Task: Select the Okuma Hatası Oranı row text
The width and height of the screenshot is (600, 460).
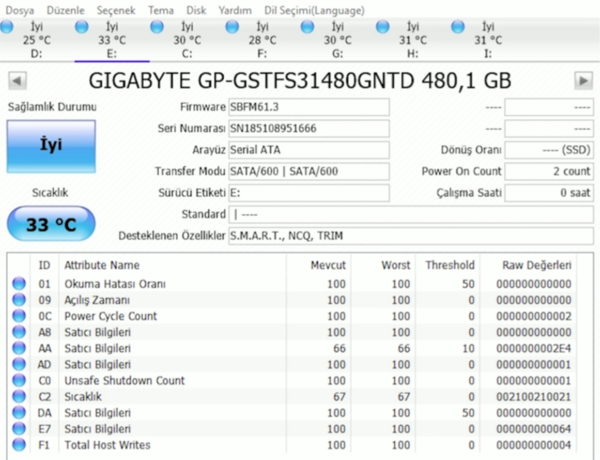Action: tap(115, 284)
